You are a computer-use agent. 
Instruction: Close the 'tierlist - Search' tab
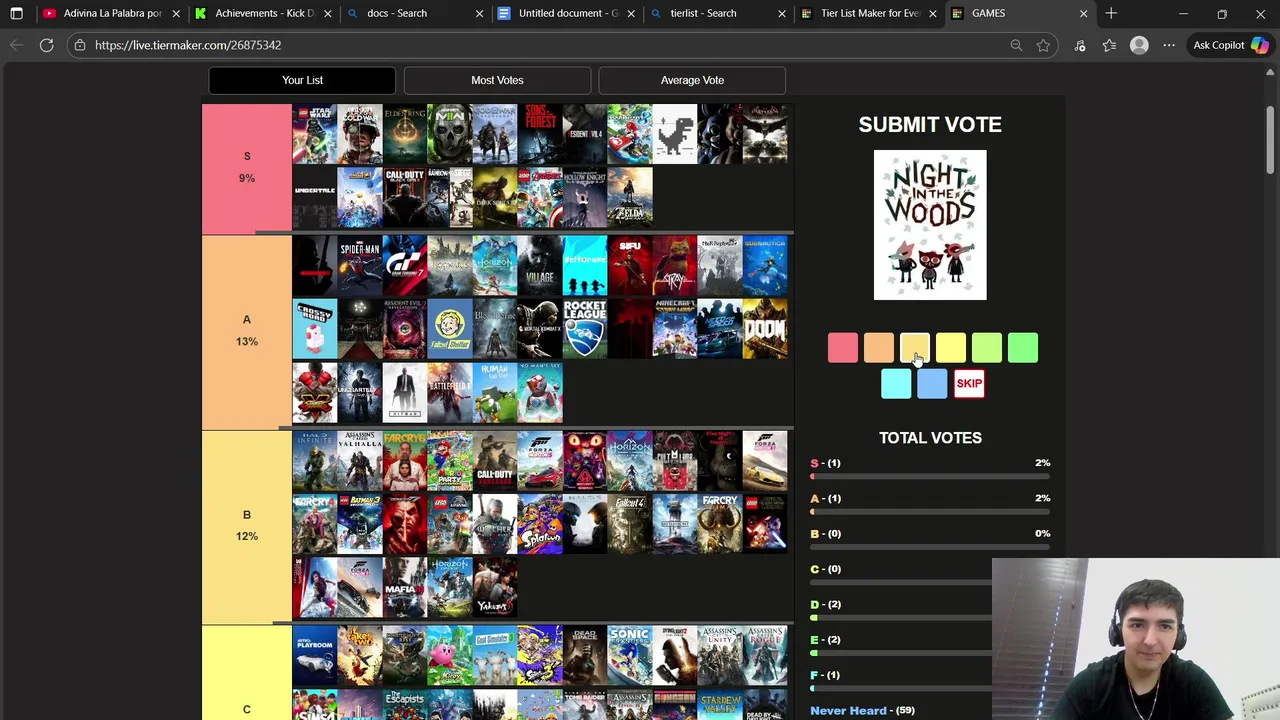781,14
